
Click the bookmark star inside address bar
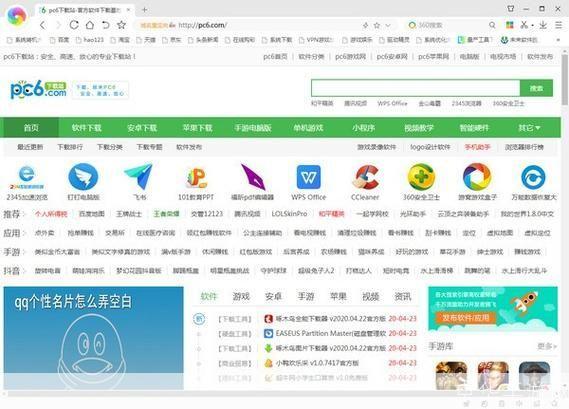(x=377, y=25)
